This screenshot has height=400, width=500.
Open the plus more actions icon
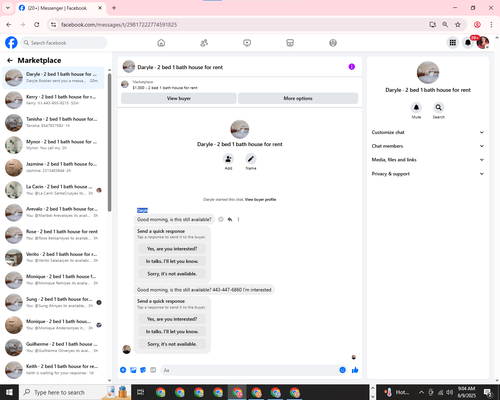point(123,370)
